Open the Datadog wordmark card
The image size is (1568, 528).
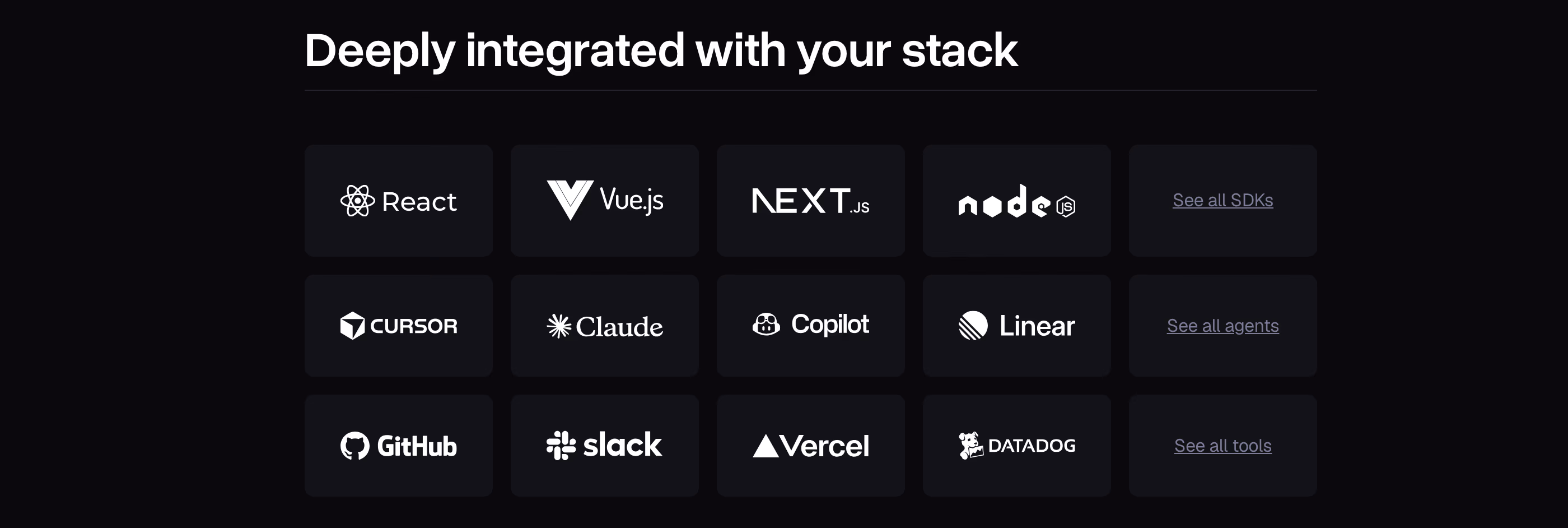[x=1016, y=446]
